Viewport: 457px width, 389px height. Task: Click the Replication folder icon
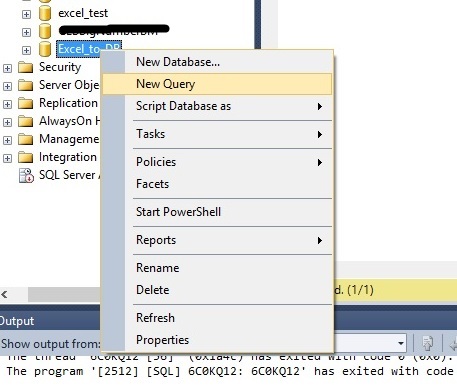tap(26, 103)
